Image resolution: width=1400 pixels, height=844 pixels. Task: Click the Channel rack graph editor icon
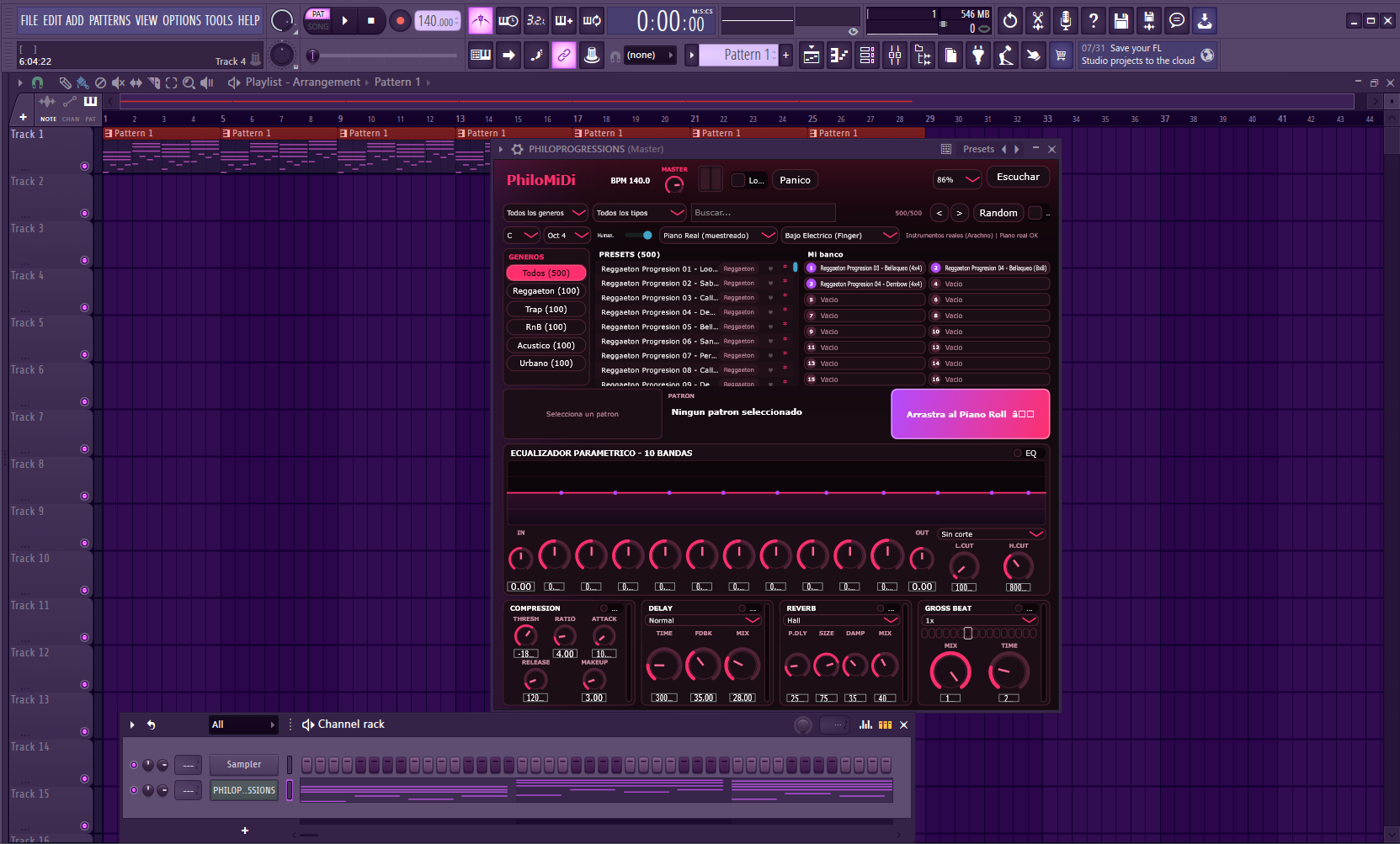(865, 725)
